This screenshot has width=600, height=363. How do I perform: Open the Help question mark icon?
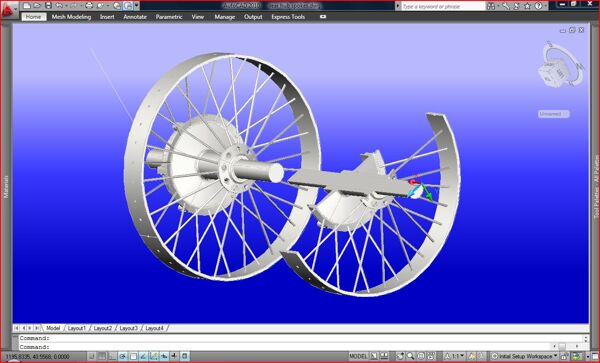[x=538, y=6]
